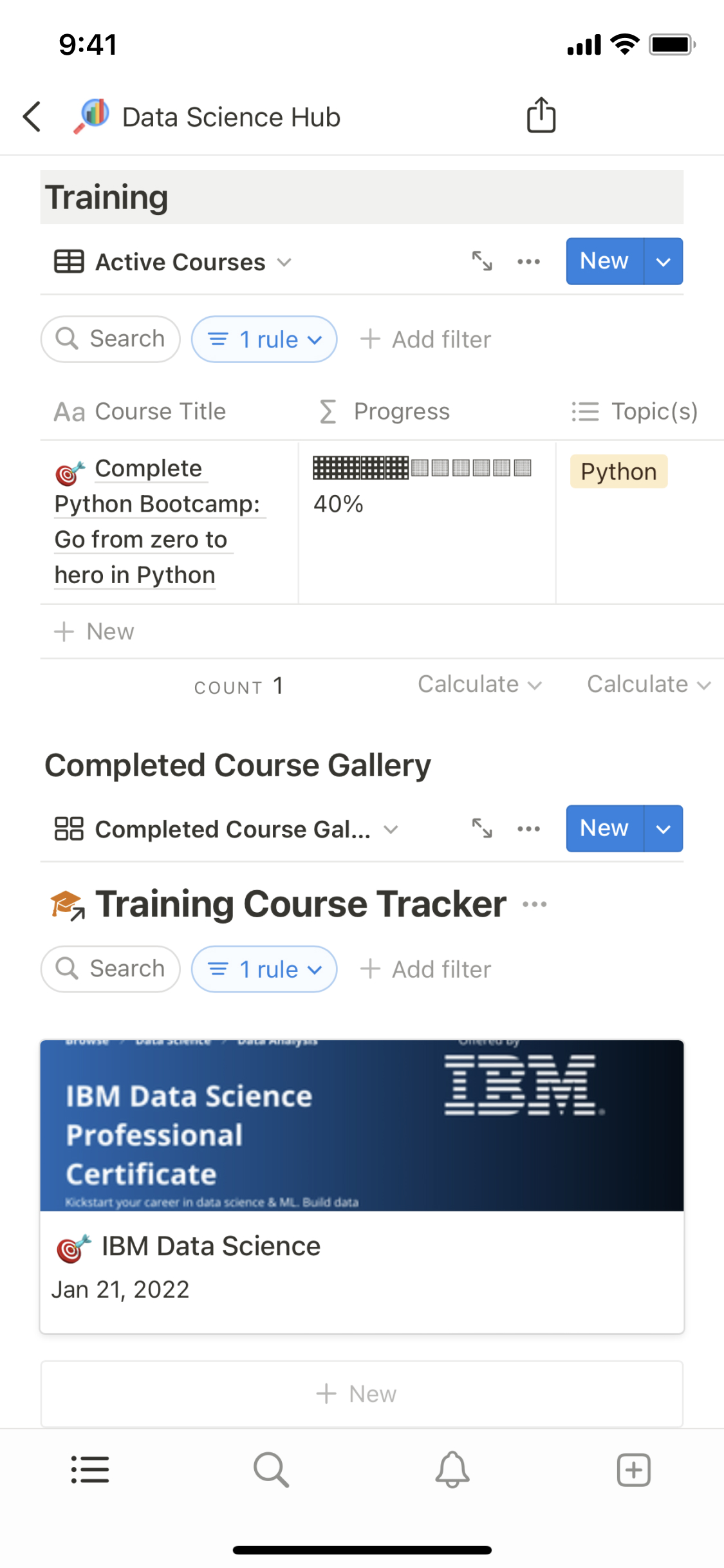Viewport: 724px width, 1568px height.
Task: Tap the bottom bar search magnifier icon
Action: coord(271,1470)
